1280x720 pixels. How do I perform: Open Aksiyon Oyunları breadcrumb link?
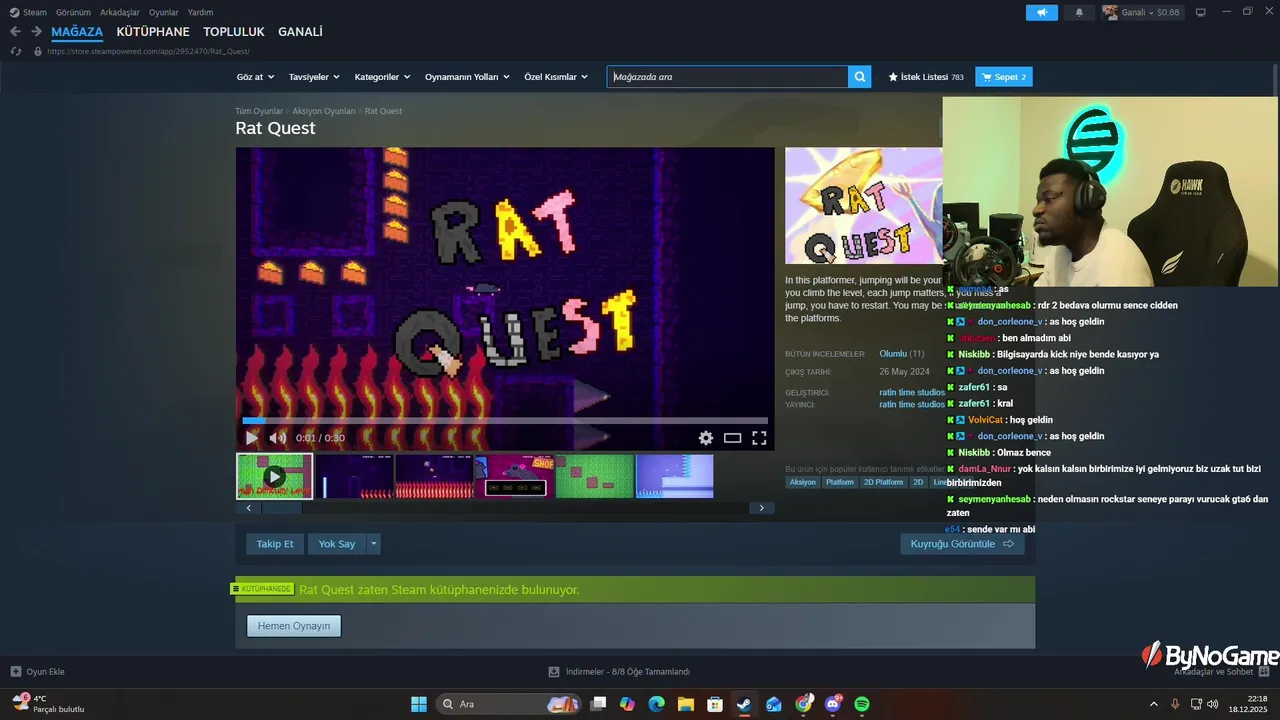pos(324,111)
